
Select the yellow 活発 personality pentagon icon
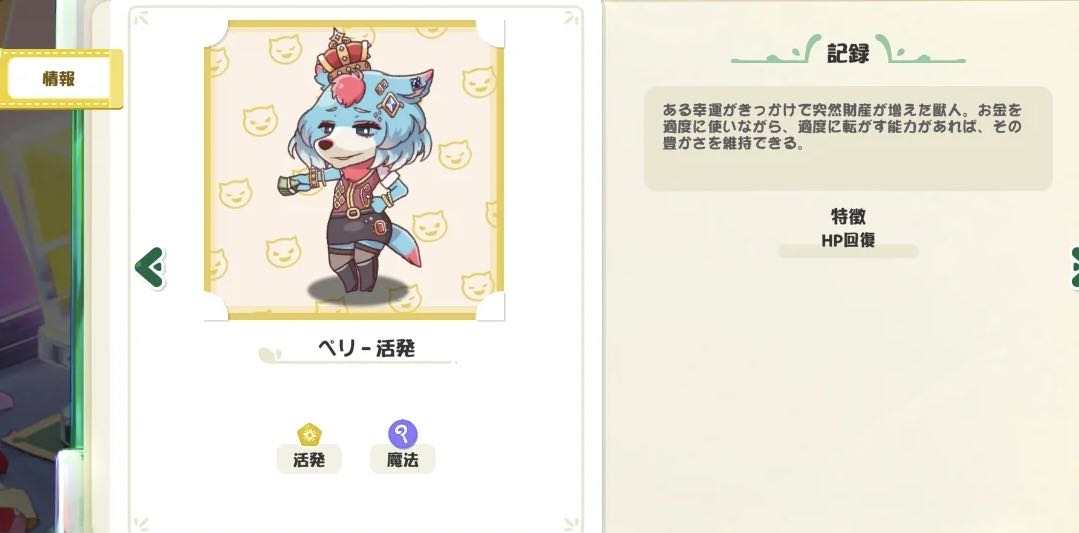coord(310,435)
